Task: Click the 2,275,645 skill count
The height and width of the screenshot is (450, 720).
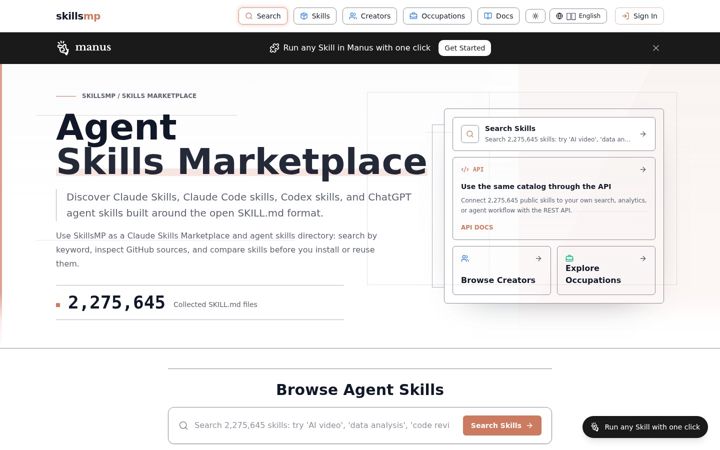Action: tap(116, 303)
